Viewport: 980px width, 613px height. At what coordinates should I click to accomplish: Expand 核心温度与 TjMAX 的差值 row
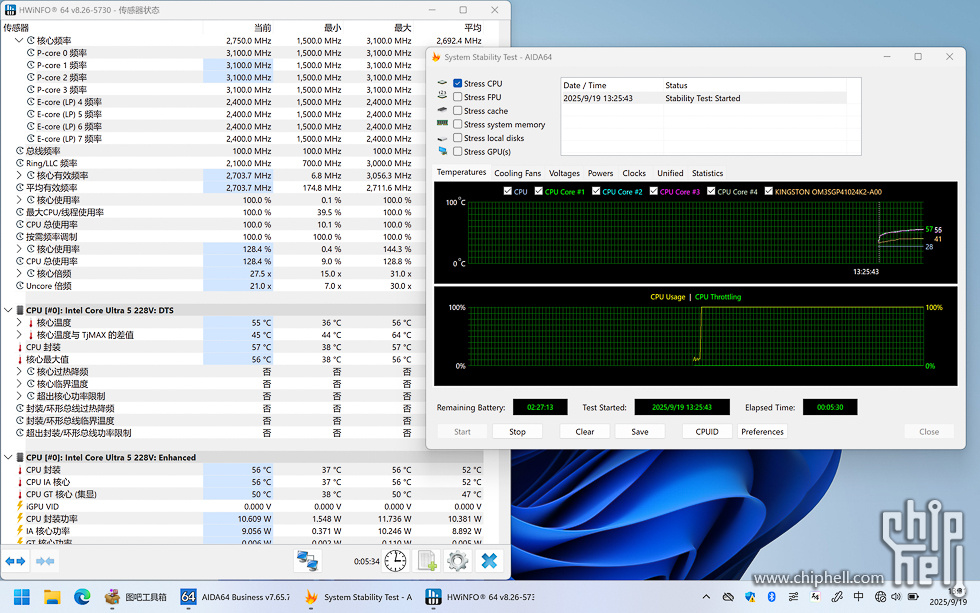coord(19,335)
